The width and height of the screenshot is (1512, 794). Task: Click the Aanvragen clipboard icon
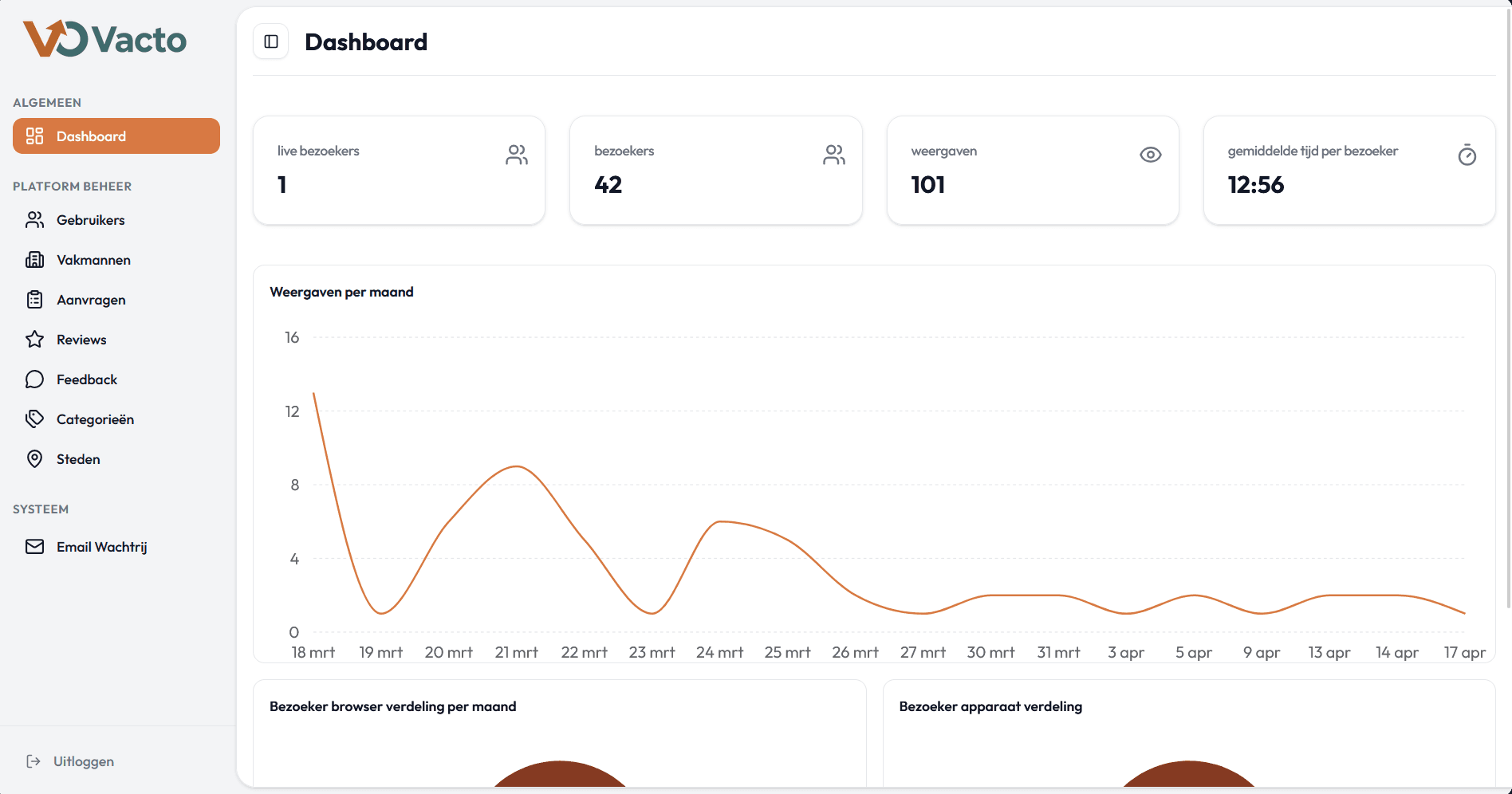point(34,300)
